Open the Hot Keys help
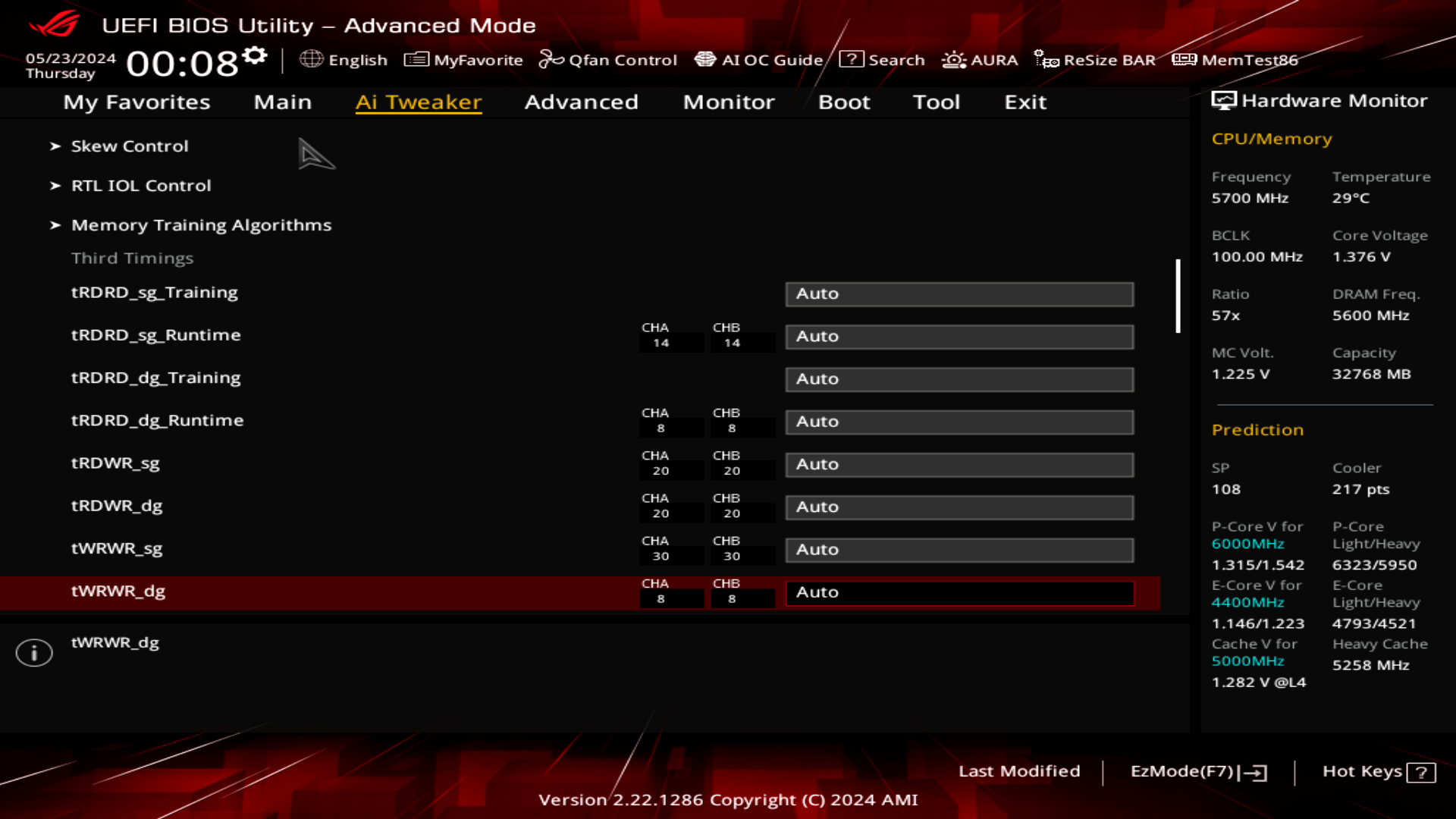Image resolution: width=1456 pixels, height=819 pixels. (x=1379, y=772)
